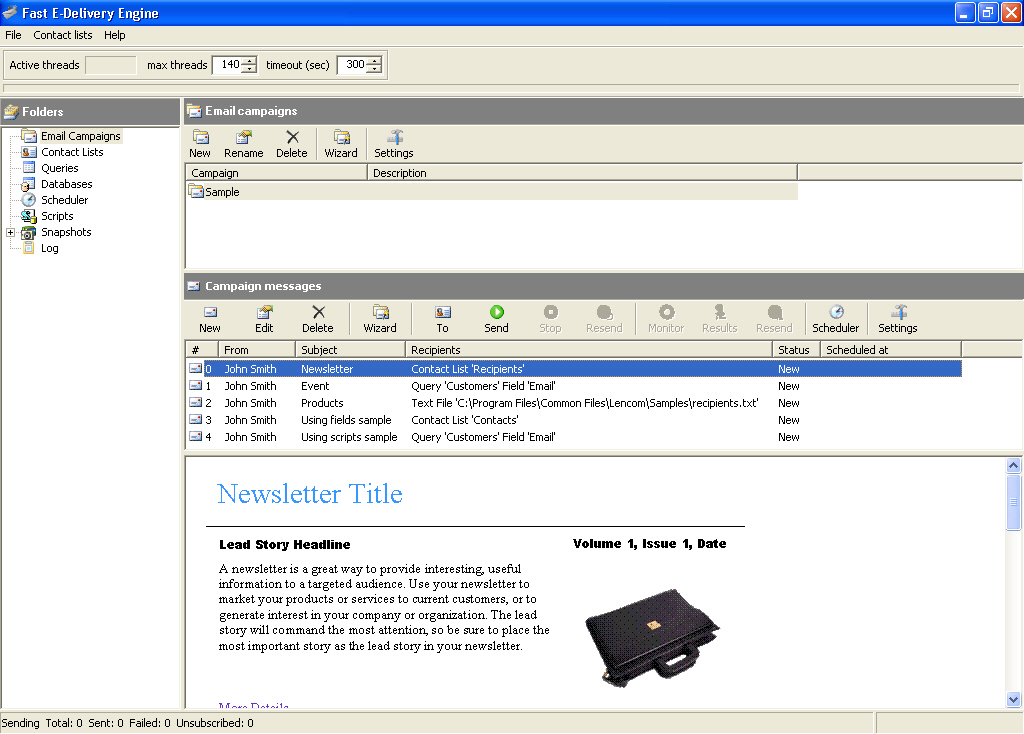Open the Help menu

[x=114, y=35]
